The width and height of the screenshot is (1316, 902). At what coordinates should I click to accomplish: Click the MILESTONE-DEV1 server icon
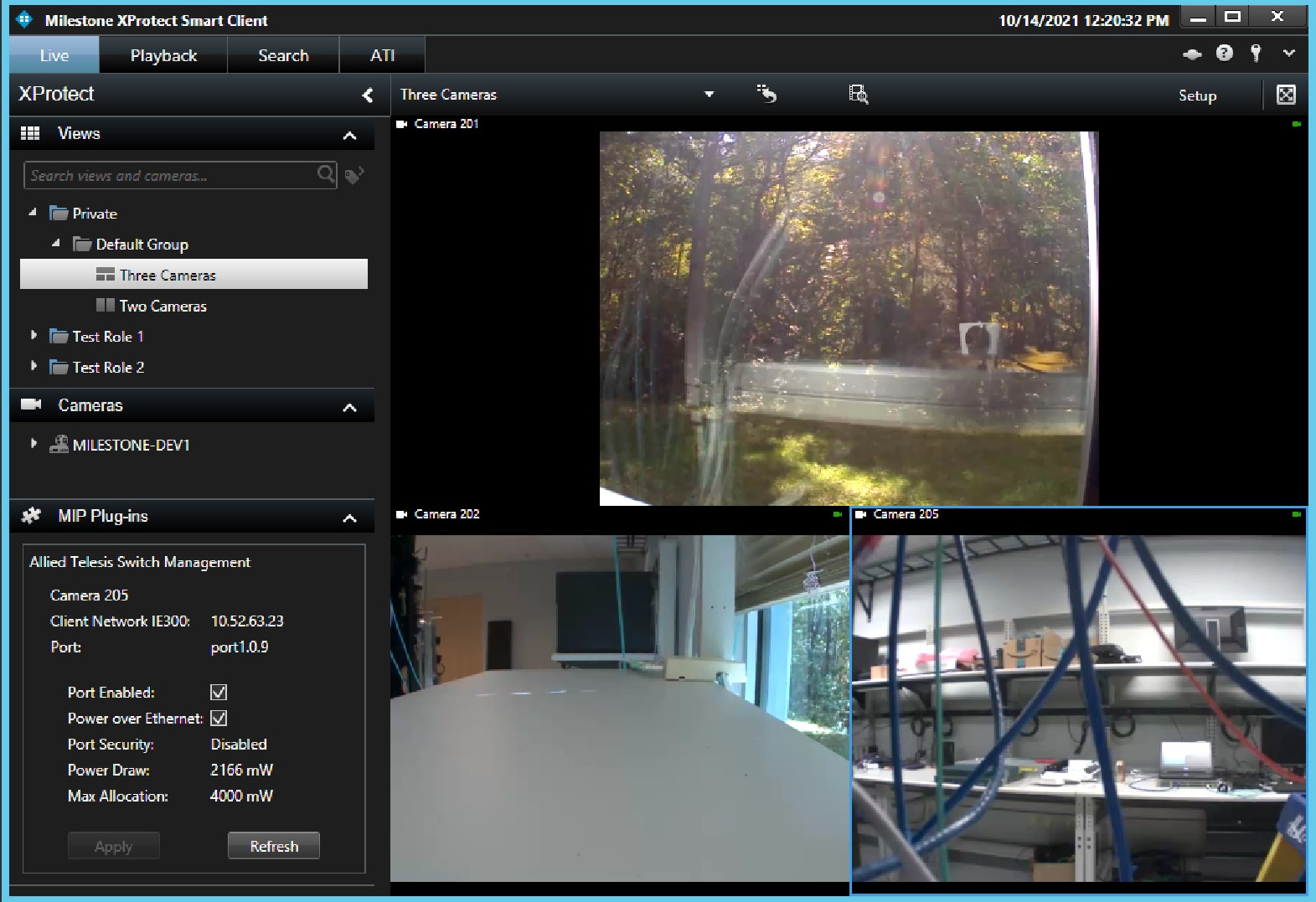click(x=59, y=444)
